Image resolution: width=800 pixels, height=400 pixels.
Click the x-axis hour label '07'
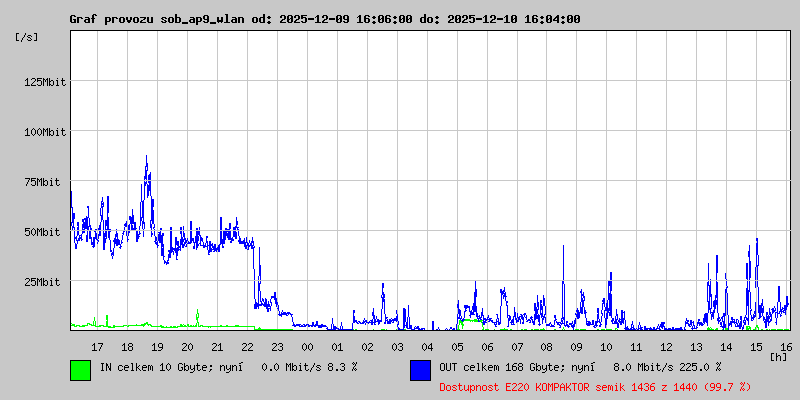(517, 347)
